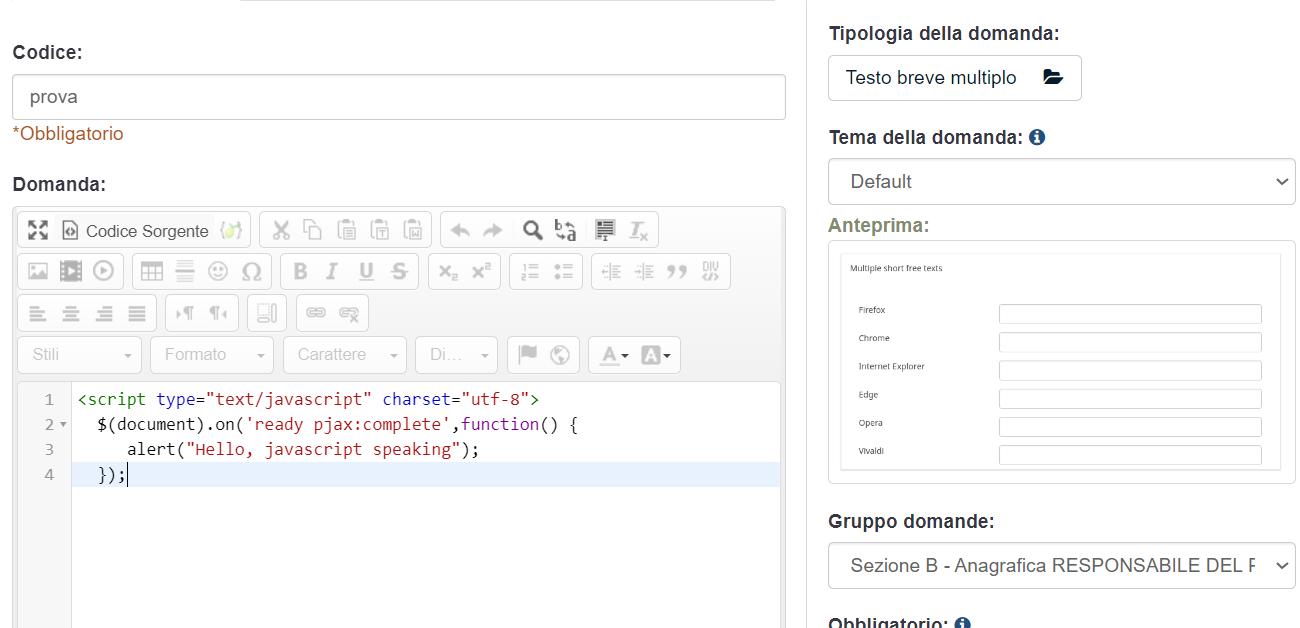Image resolution: width=1300 pixels, height=628 pixels.
Task: Open the Tema della domanda Default dropdown
Action: [x=1061, y=182]
